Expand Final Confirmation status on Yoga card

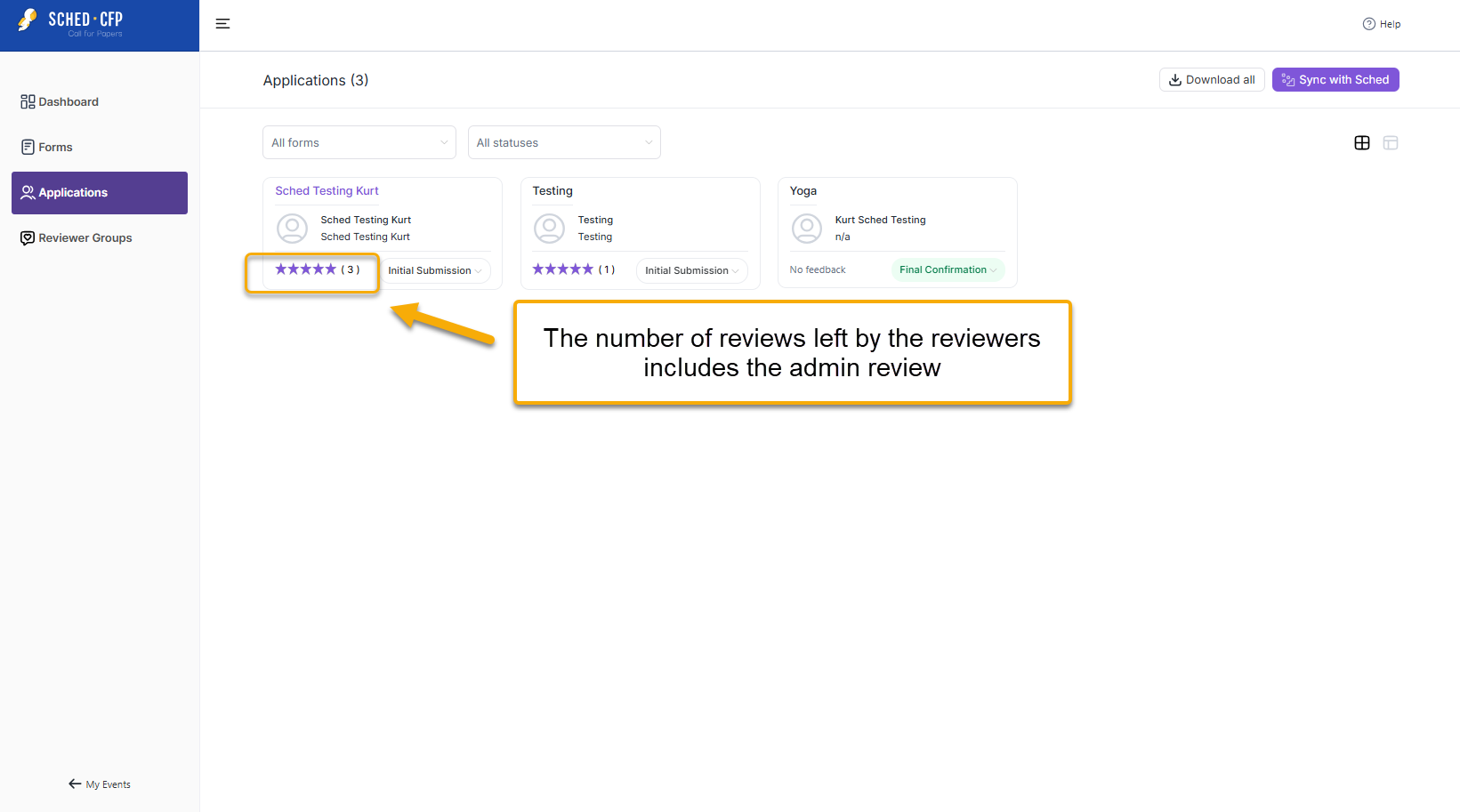click(948, 269)
